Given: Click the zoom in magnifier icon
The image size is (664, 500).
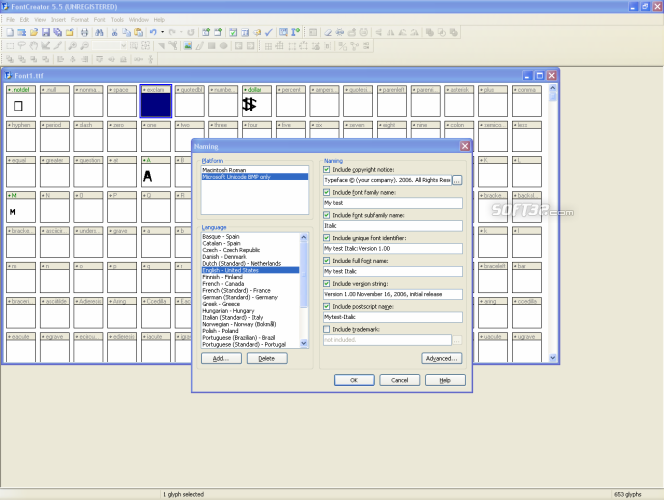Looking at the screenshot, I should point(72,46).
